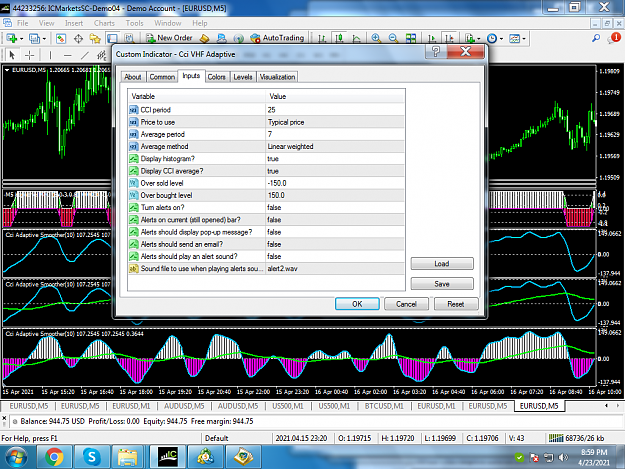Open the Strategy Tester icon
Screen dimensions: 625x469
pos(129,38)
